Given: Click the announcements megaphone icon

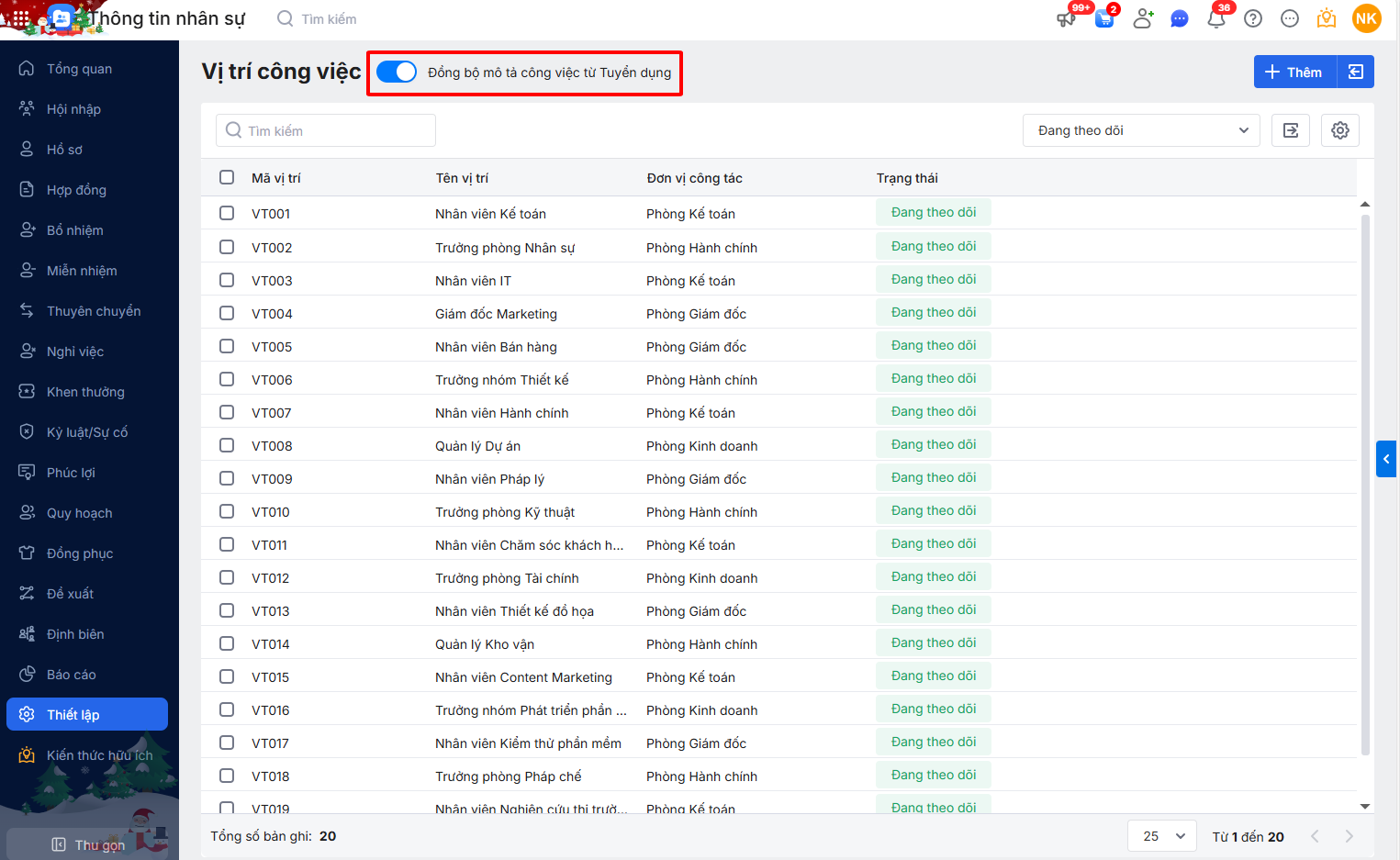Looking at the screenshot, I should tap(1067, 19).
